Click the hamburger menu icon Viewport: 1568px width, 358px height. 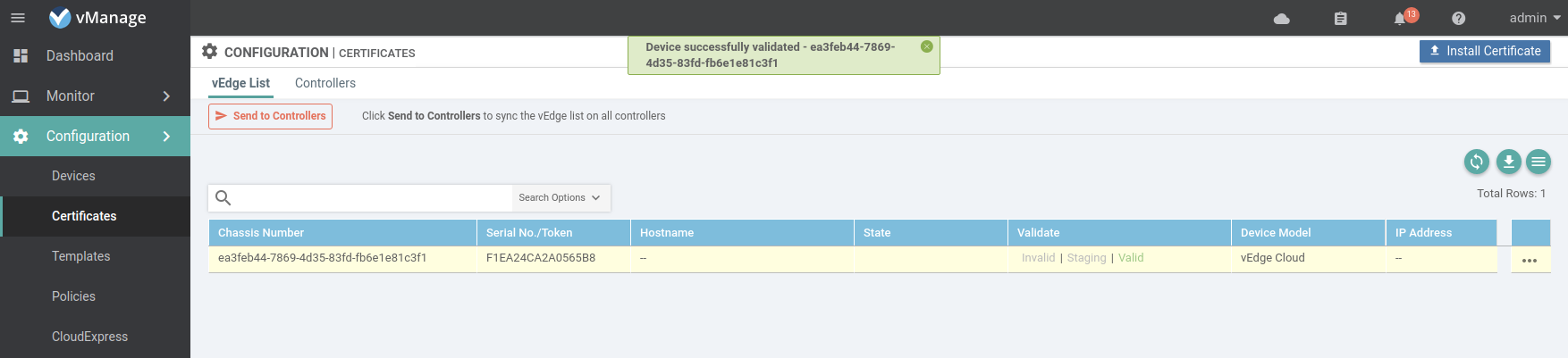(x=18, y=18)
